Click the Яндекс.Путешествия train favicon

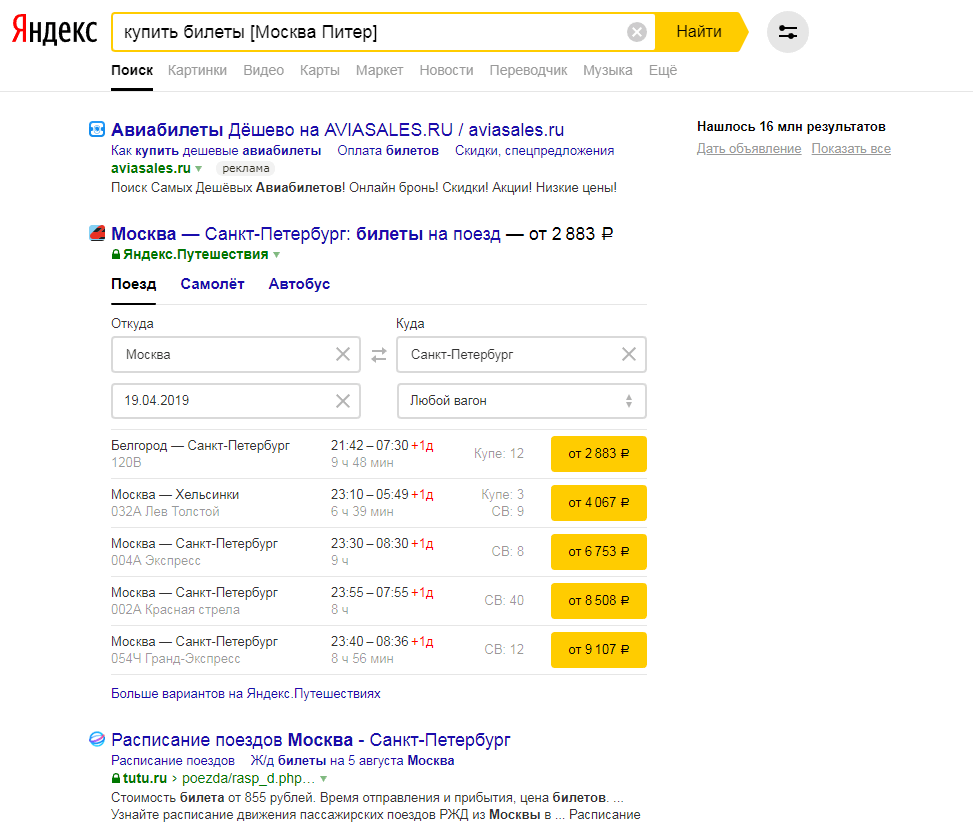(x=97, y=233)
